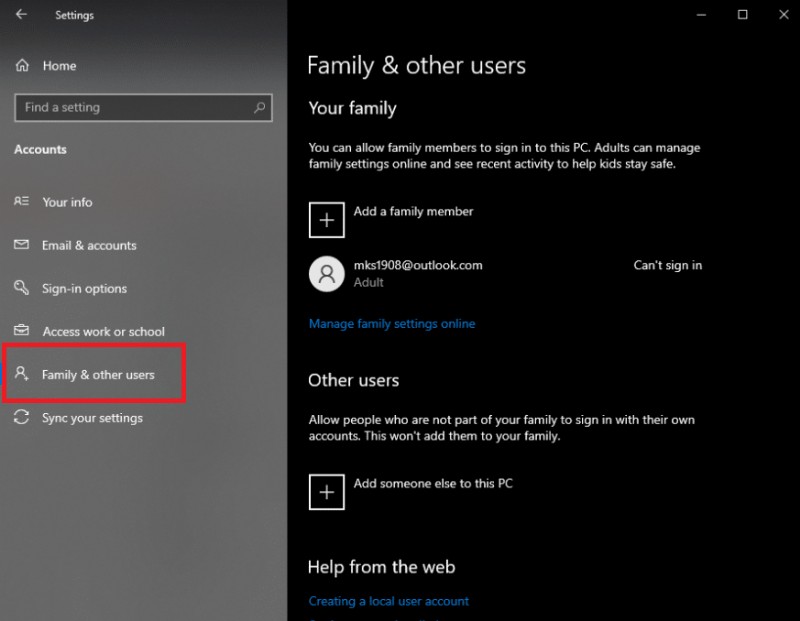Click the Email & accounts envelope icon

[x=22, y=245]
